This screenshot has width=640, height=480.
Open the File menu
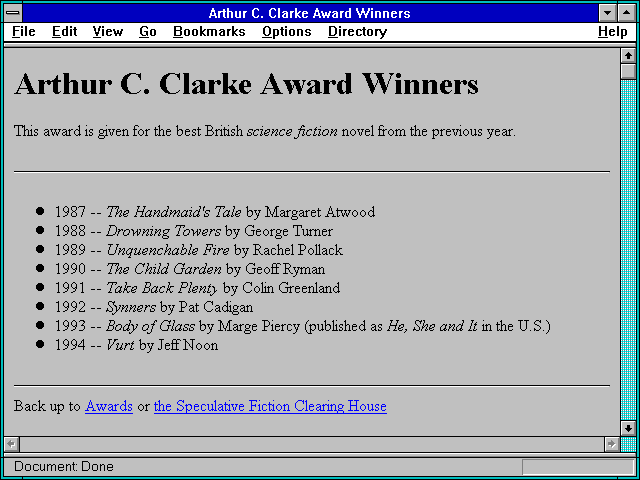pos(24,32)
